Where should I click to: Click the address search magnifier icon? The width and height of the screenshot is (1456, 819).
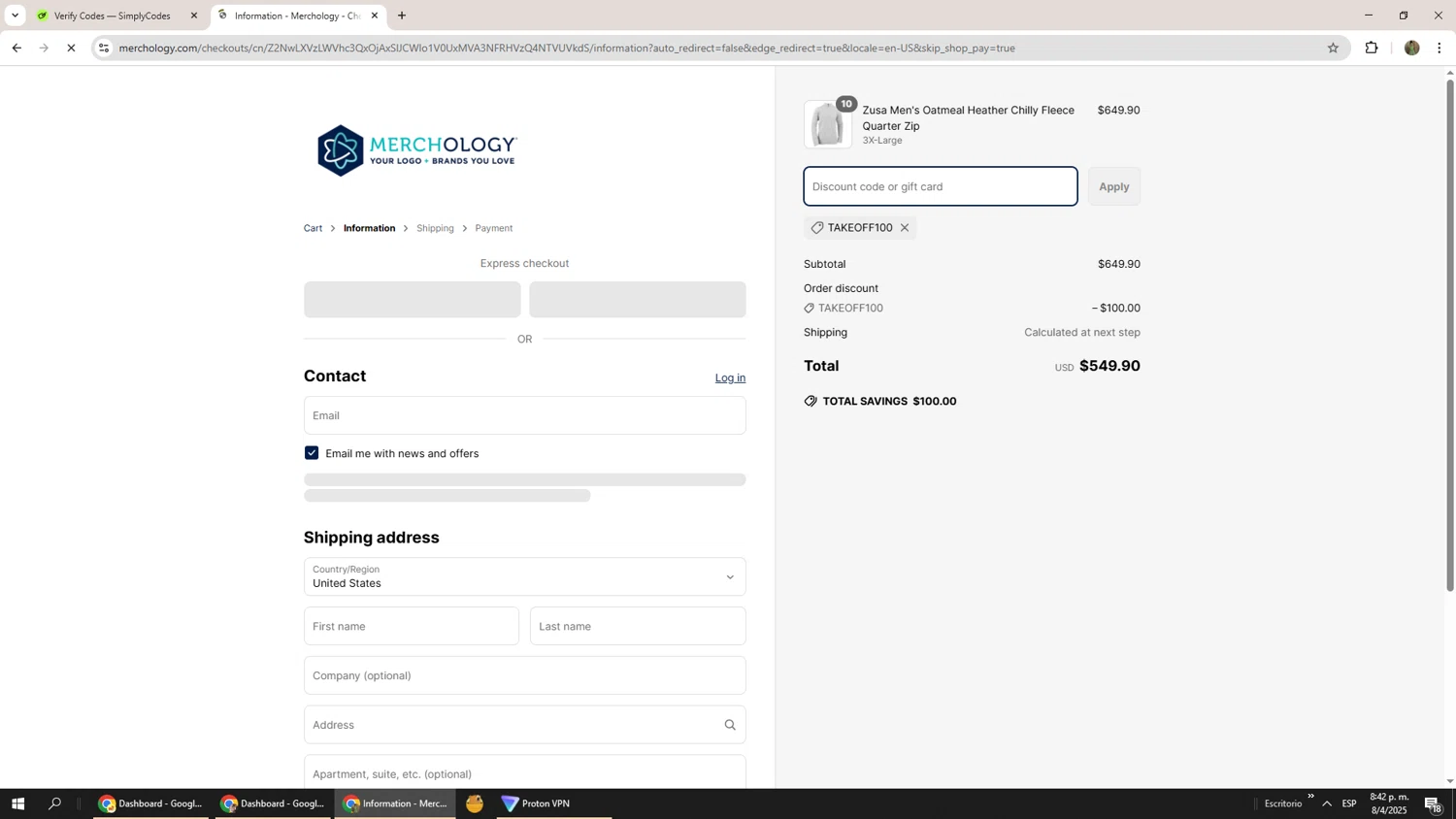(x=730, y=725)
